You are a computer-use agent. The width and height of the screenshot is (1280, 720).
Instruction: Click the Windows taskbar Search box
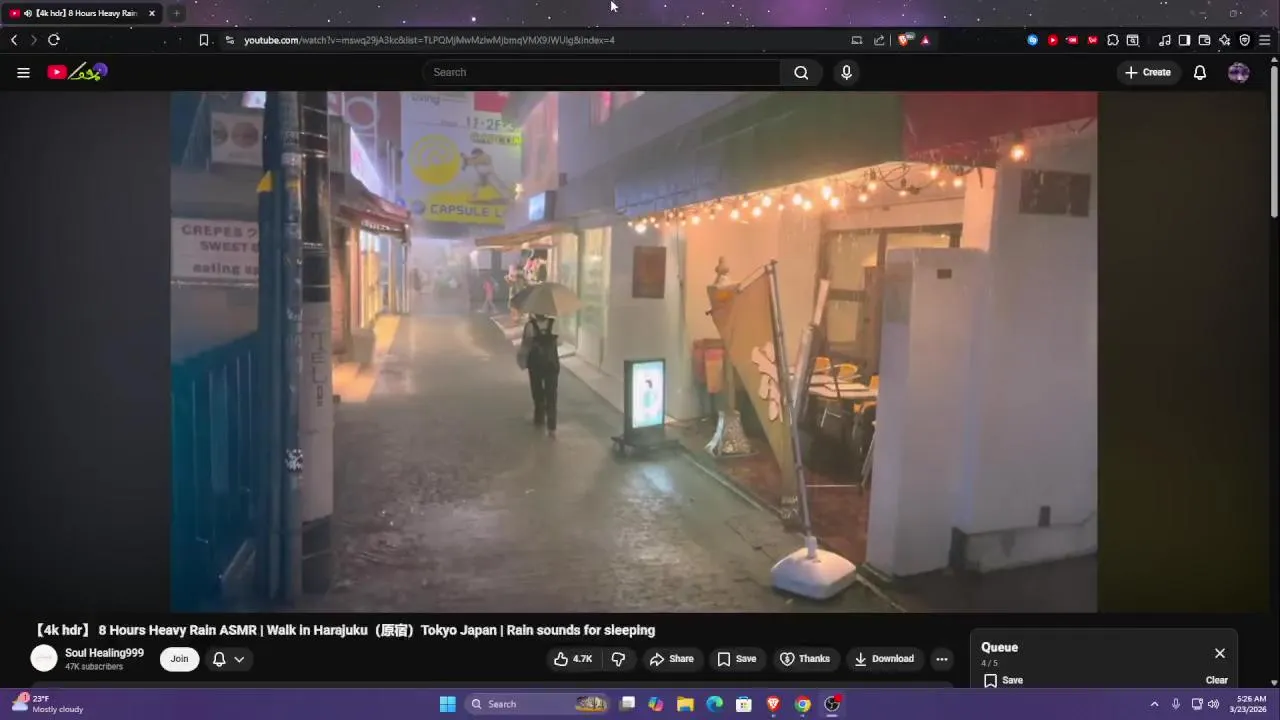(537, 704)
